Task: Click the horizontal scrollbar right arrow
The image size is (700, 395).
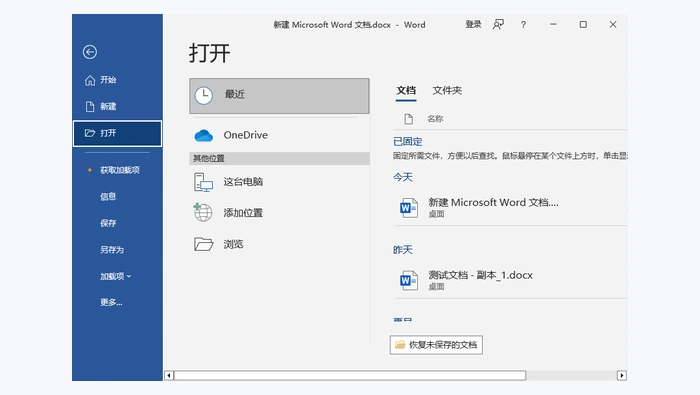Action: [622, 375]
